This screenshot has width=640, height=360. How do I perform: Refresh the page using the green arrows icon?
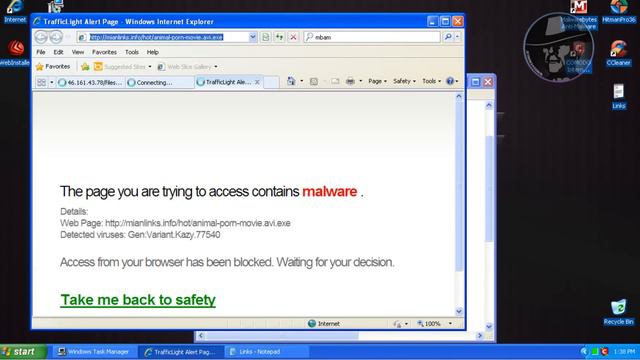pos(279,37)
